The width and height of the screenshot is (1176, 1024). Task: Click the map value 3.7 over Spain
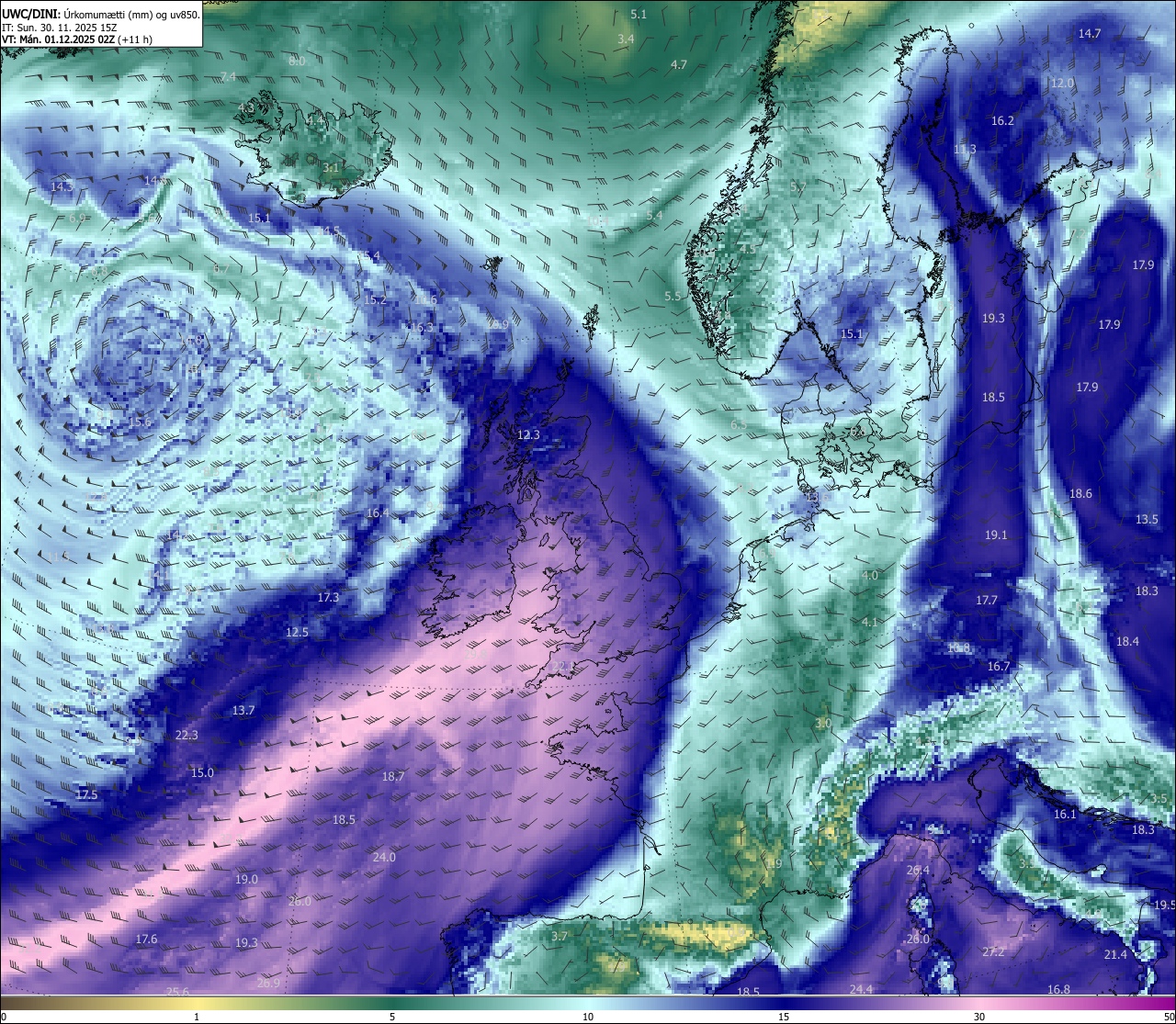pyautogui.click(x=560, y=936)
